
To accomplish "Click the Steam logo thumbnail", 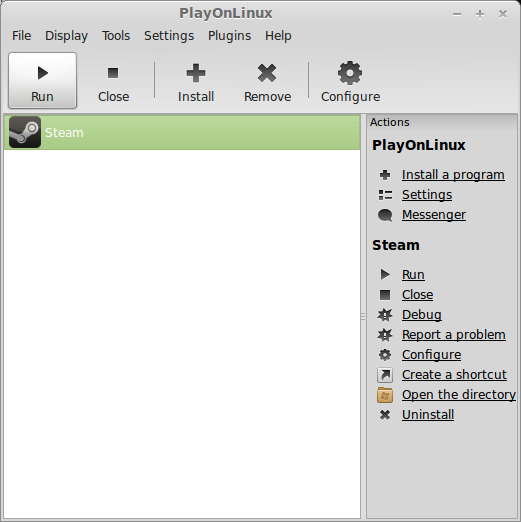I will tap(25, 132).
